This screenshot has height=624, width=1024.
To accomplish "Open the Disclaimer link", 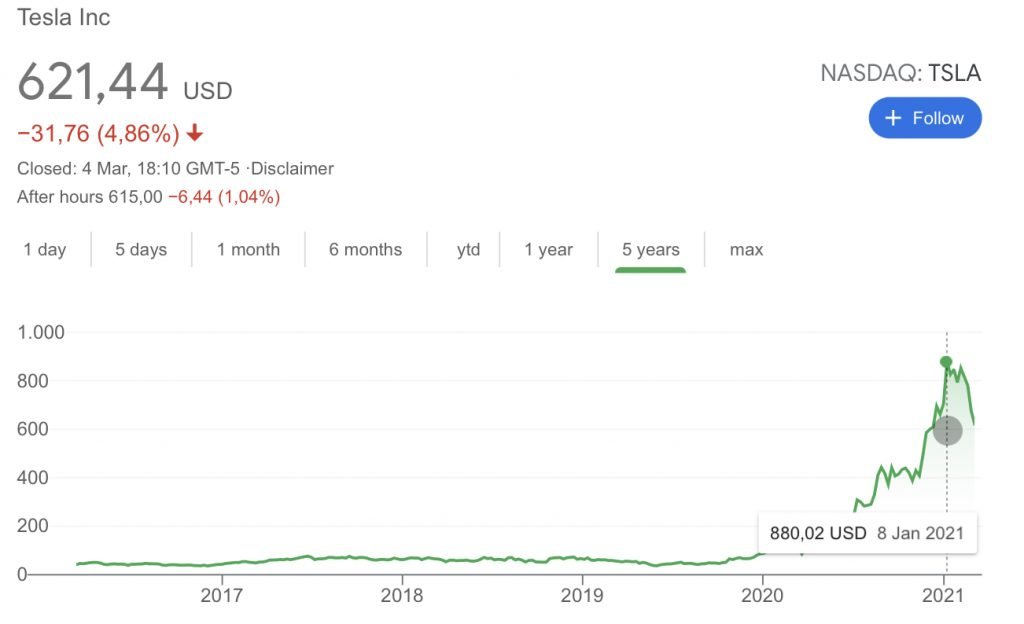I will (292, 168).
